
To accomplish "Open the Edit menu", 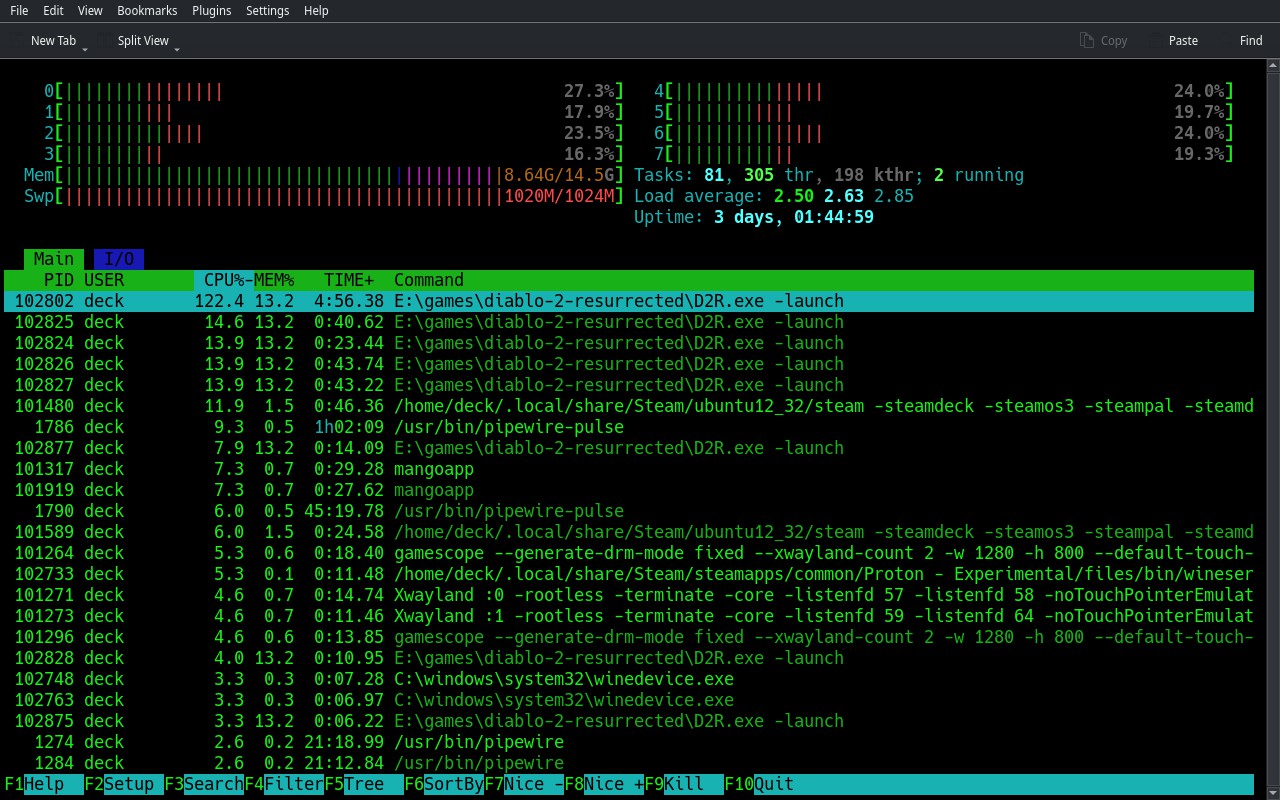I will click(53, 10).
